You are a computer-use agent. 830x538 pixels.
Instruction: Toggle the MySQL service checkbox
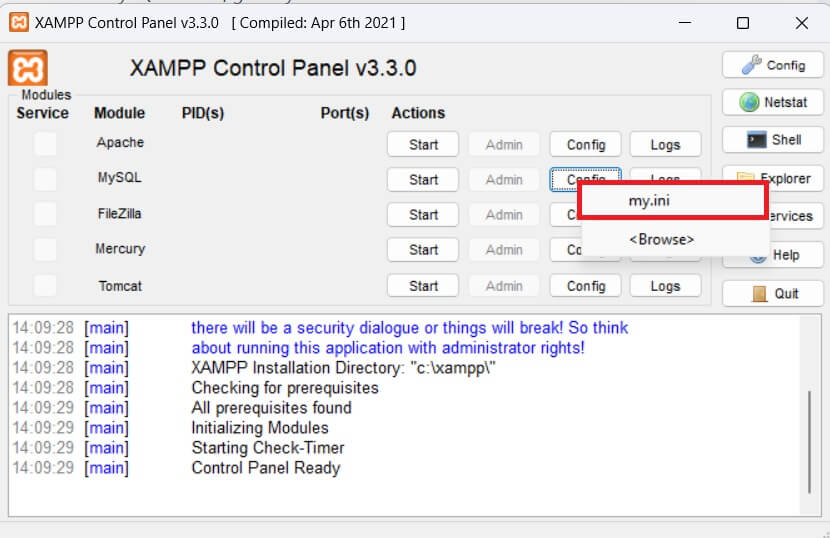tap(46, 179)
